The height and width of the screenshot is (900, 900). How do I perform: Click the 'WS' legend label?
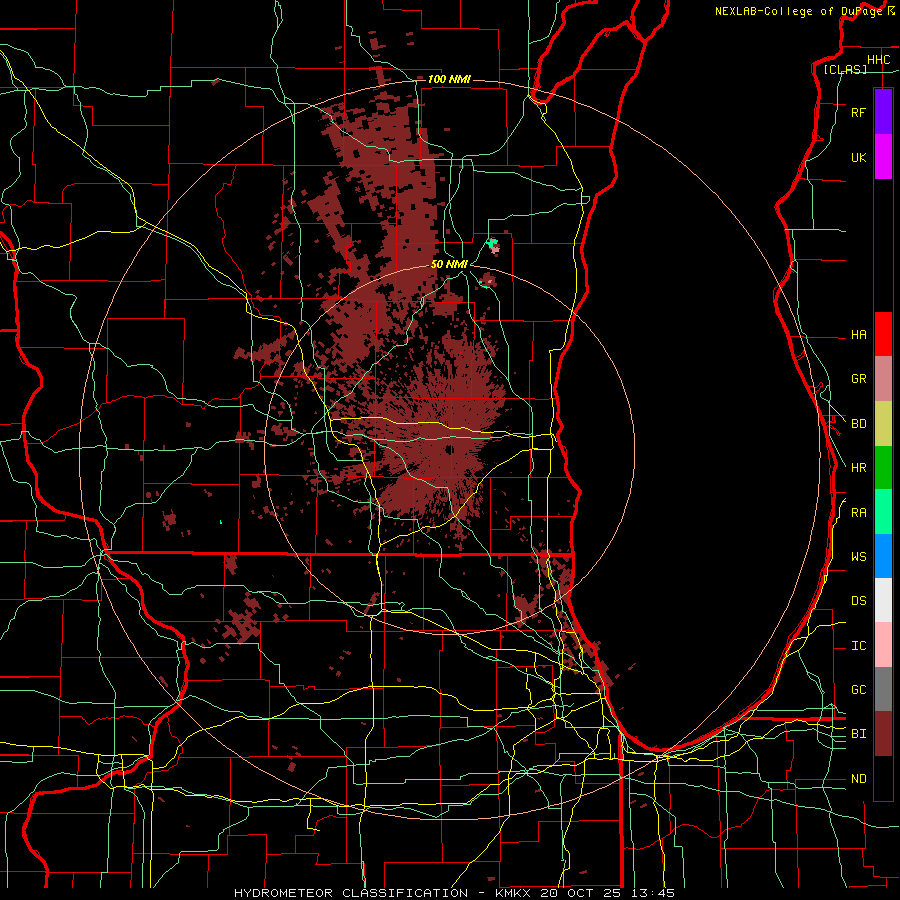click(858, 557)
